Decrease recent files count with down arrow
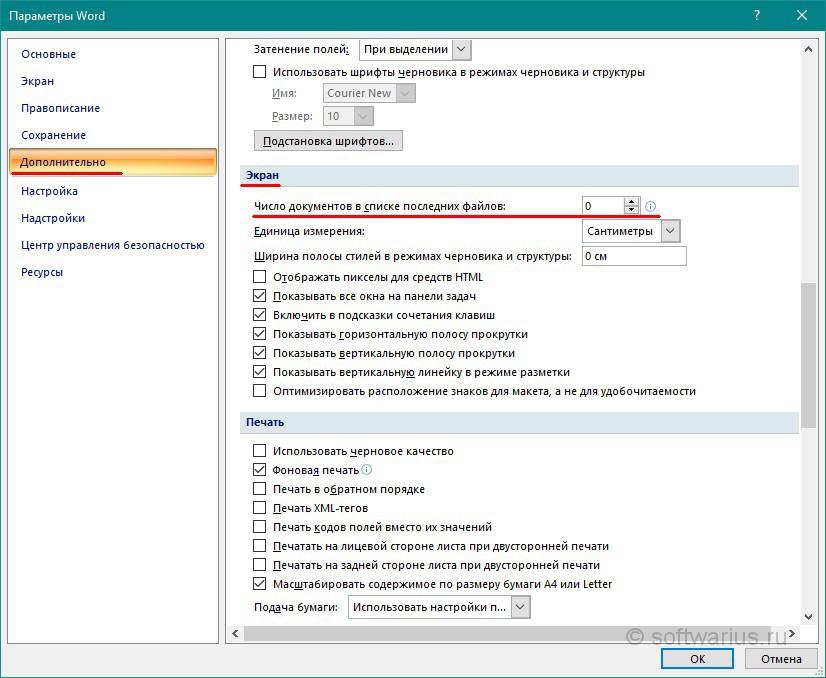826x678 pixels. coord(632,210)
